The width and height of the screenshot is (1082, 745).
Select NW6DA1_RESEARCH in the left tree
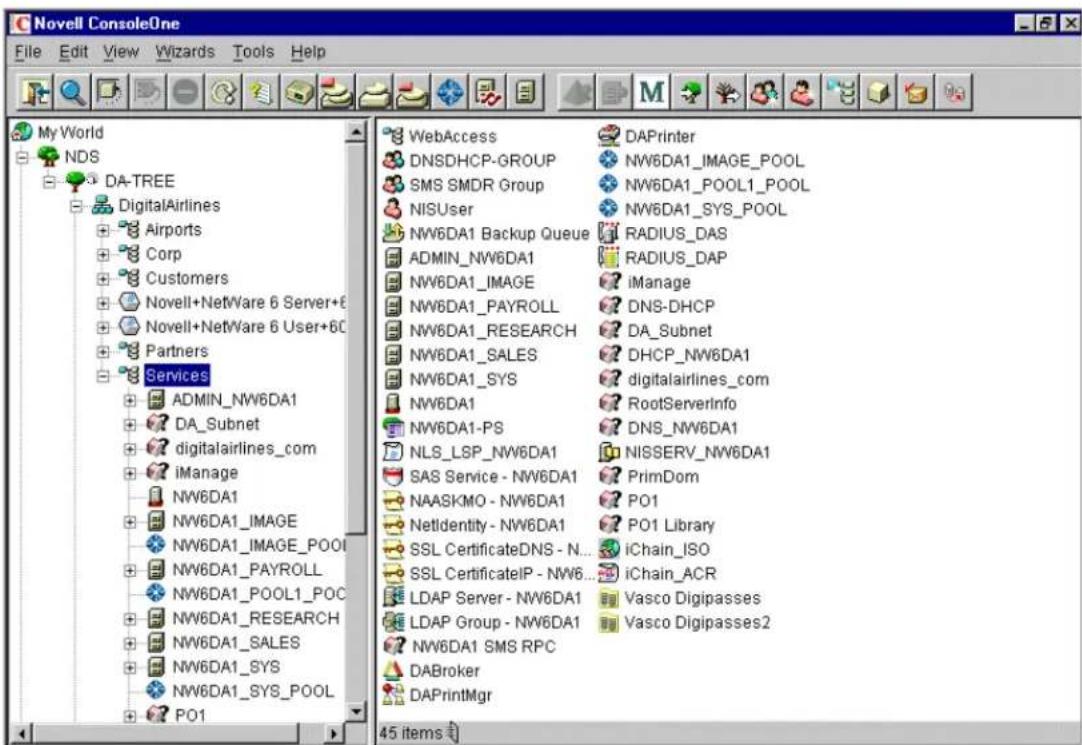coord(255,618)
